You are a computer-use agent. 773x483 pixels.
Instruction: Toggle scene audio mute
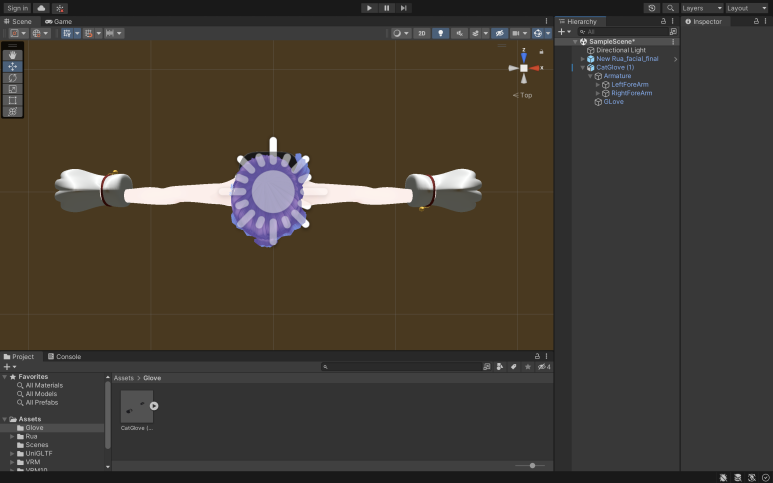[x=459, y=33]
